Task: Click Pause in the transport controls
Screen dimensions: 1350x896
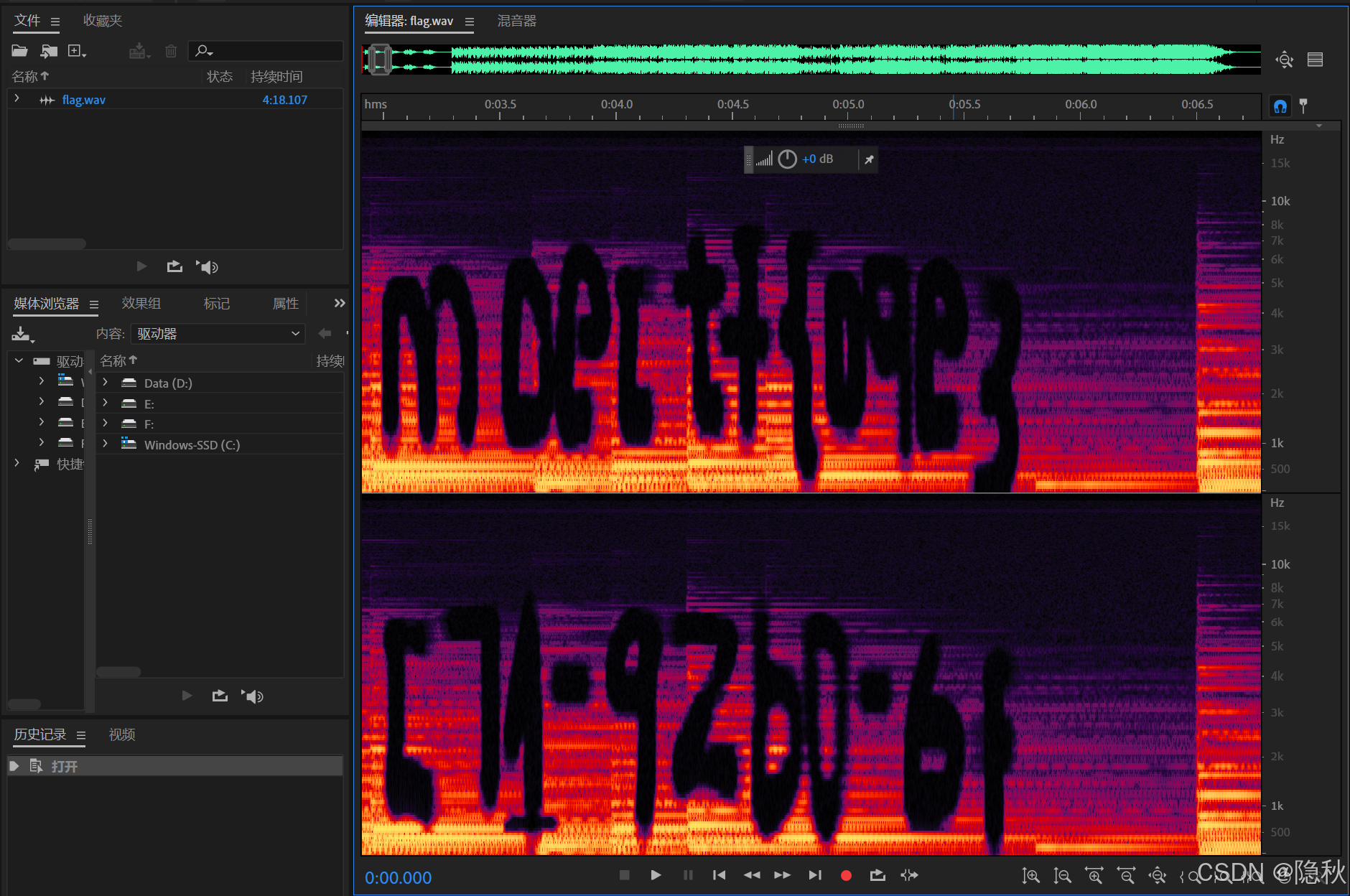Action: tap(687, 875)
